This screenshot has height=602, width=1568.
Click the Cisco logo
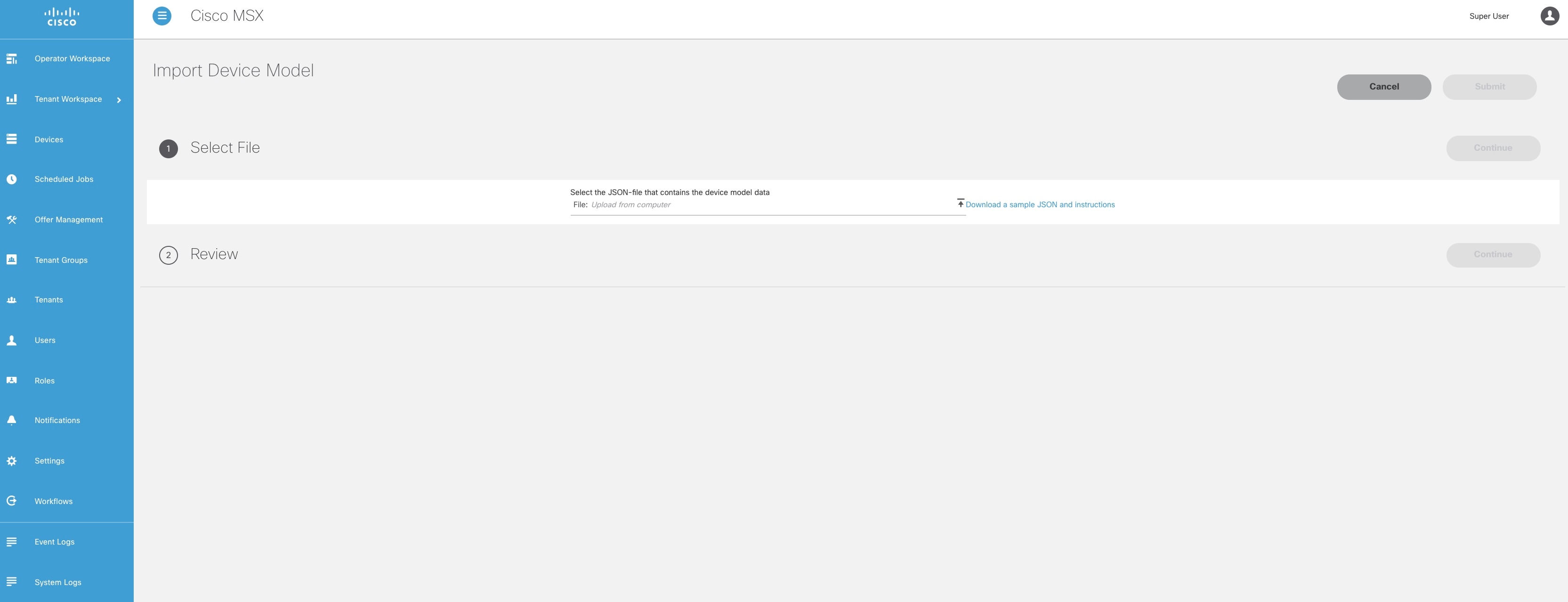[x=62, y=16]
